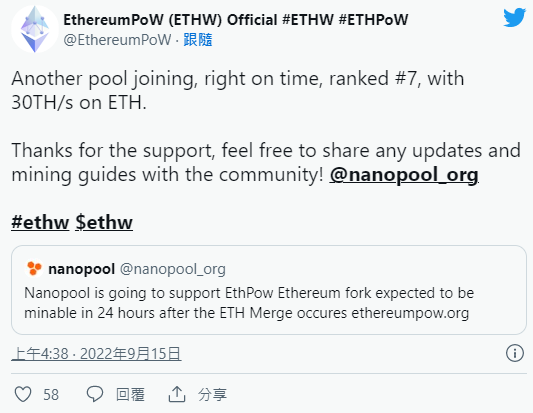
Task: Click the Twitter bird logo
Action: point(515,17)
